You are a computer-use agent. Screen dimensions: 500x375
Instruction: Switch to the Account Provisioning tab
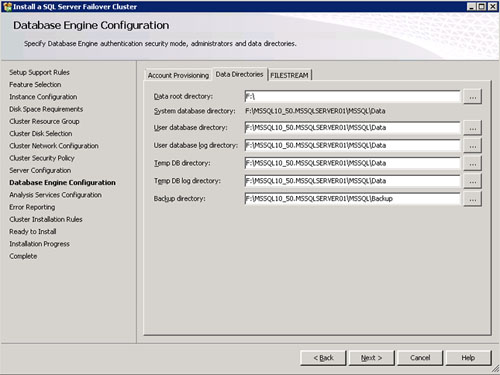click(178, 75)
